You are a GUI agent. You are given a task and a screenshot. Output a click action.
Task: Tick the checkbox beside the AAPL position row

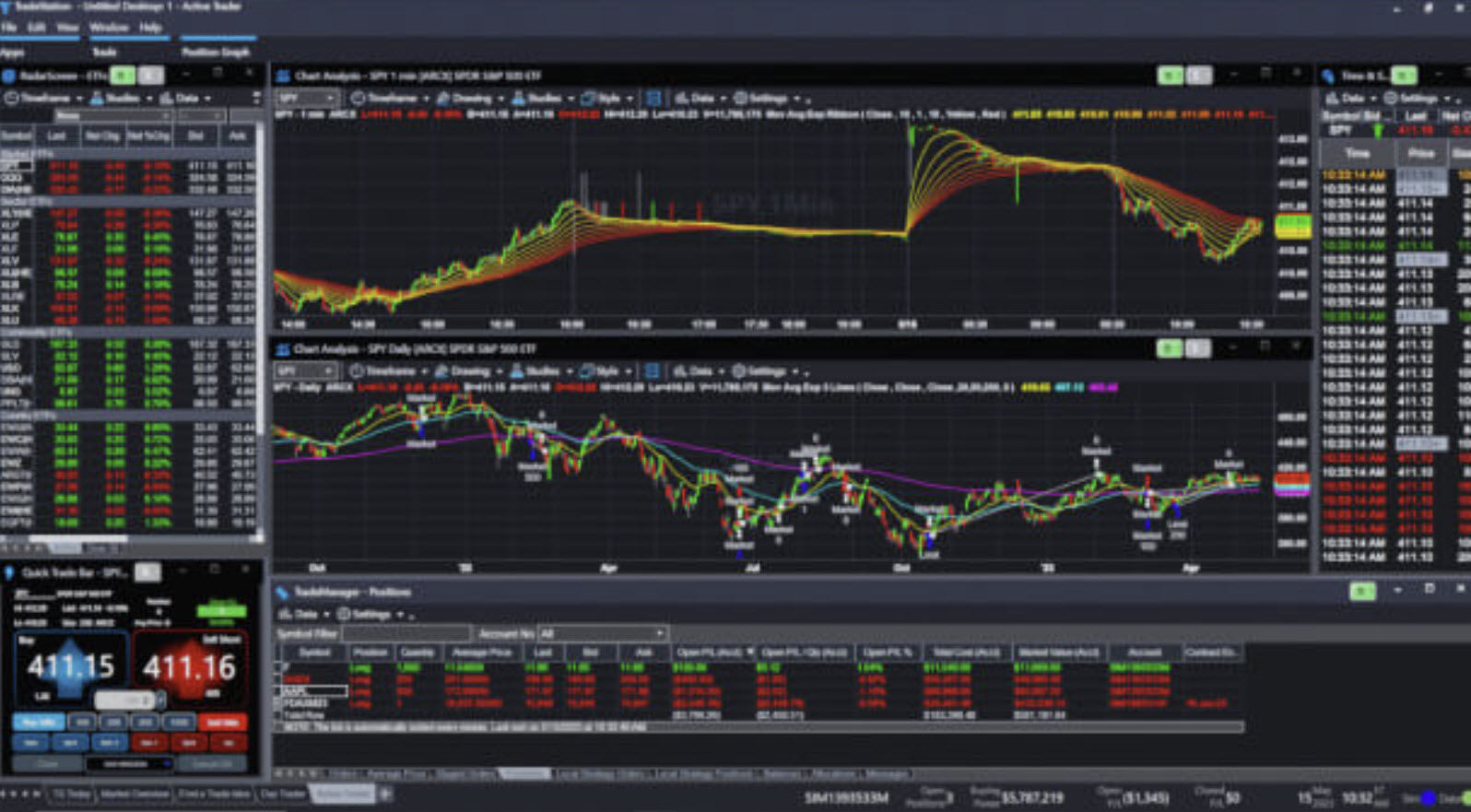(278, 690)
